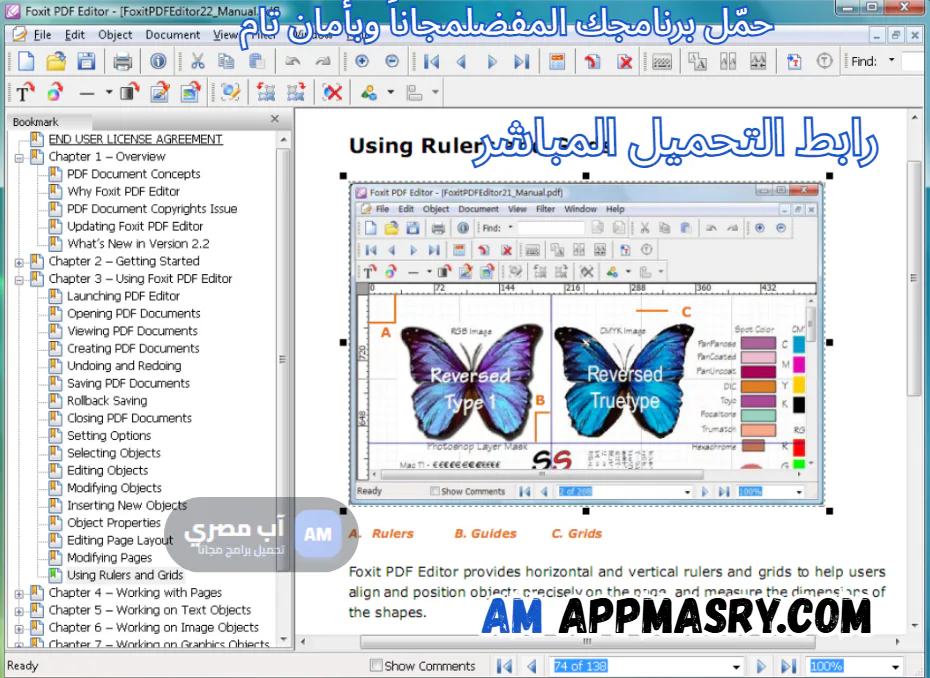Image resolution: width=930 pixels, height=678 pixels.
Task: Expand Chapter 5 – Working on Text Objects
Action: [x=19, y=610]
